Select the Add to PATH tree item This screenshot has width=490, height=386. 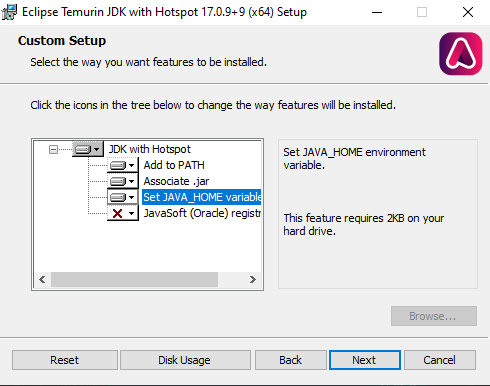coord(174,165)
